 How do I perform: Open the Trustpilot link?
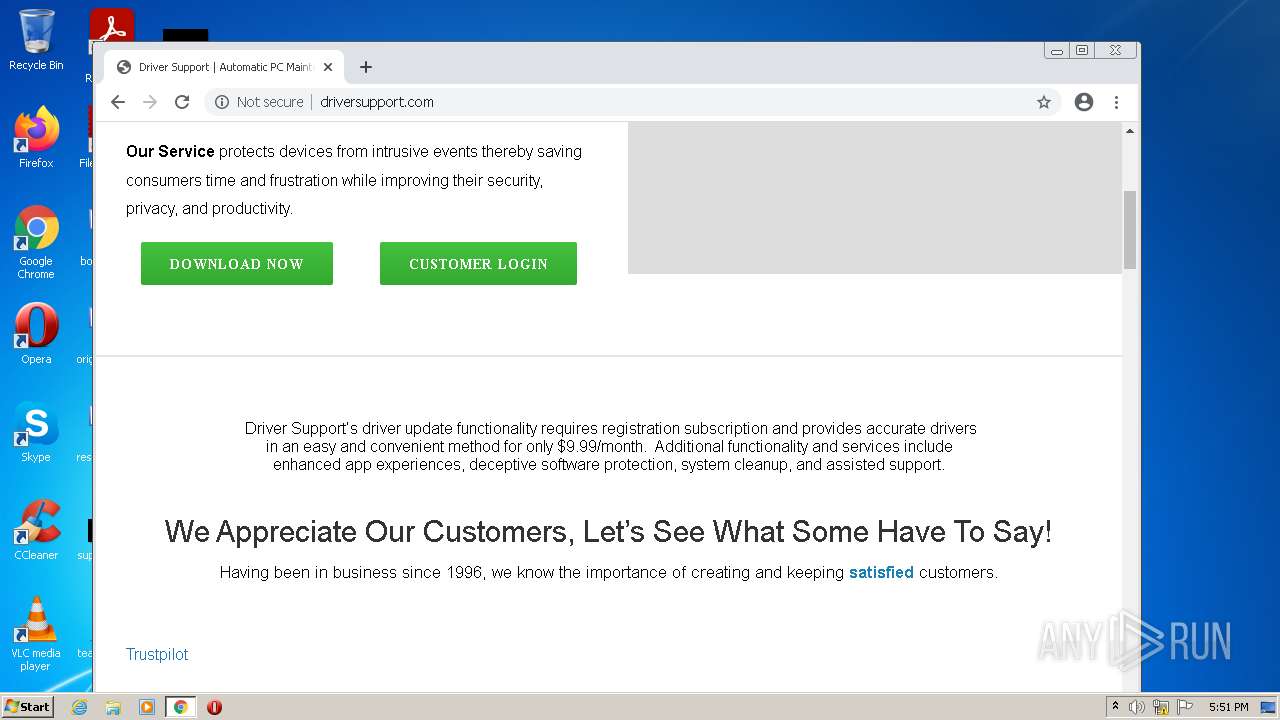click(x=157, y=654)
